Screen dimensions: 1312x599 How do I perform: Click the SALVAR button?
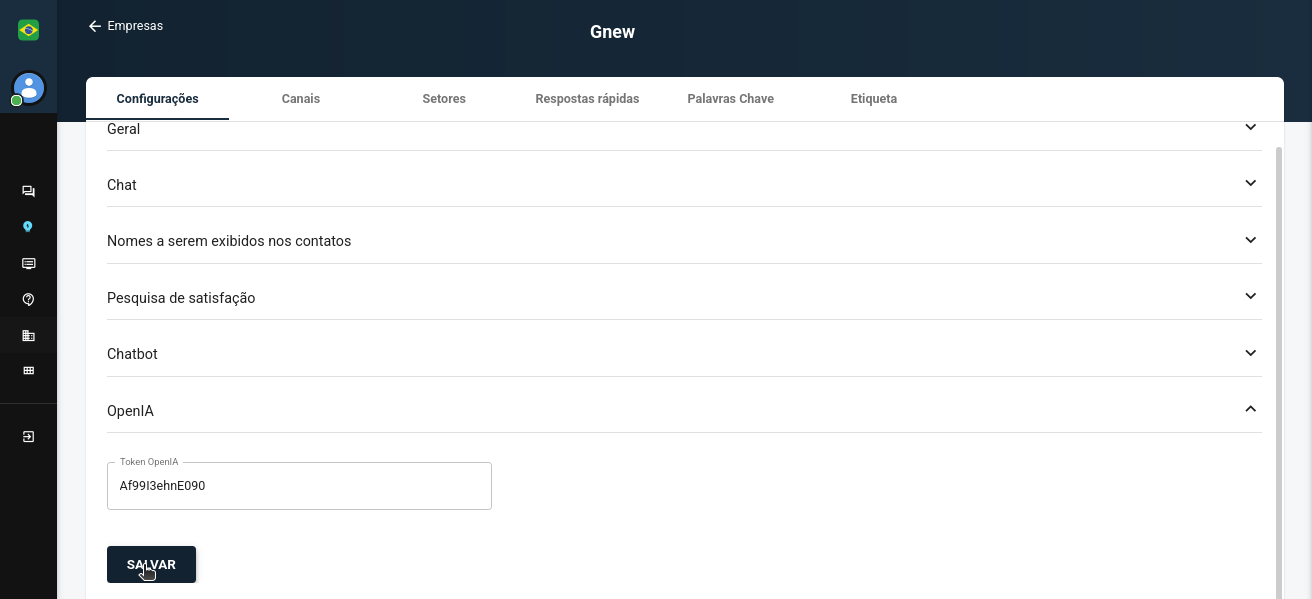(151, 565)
